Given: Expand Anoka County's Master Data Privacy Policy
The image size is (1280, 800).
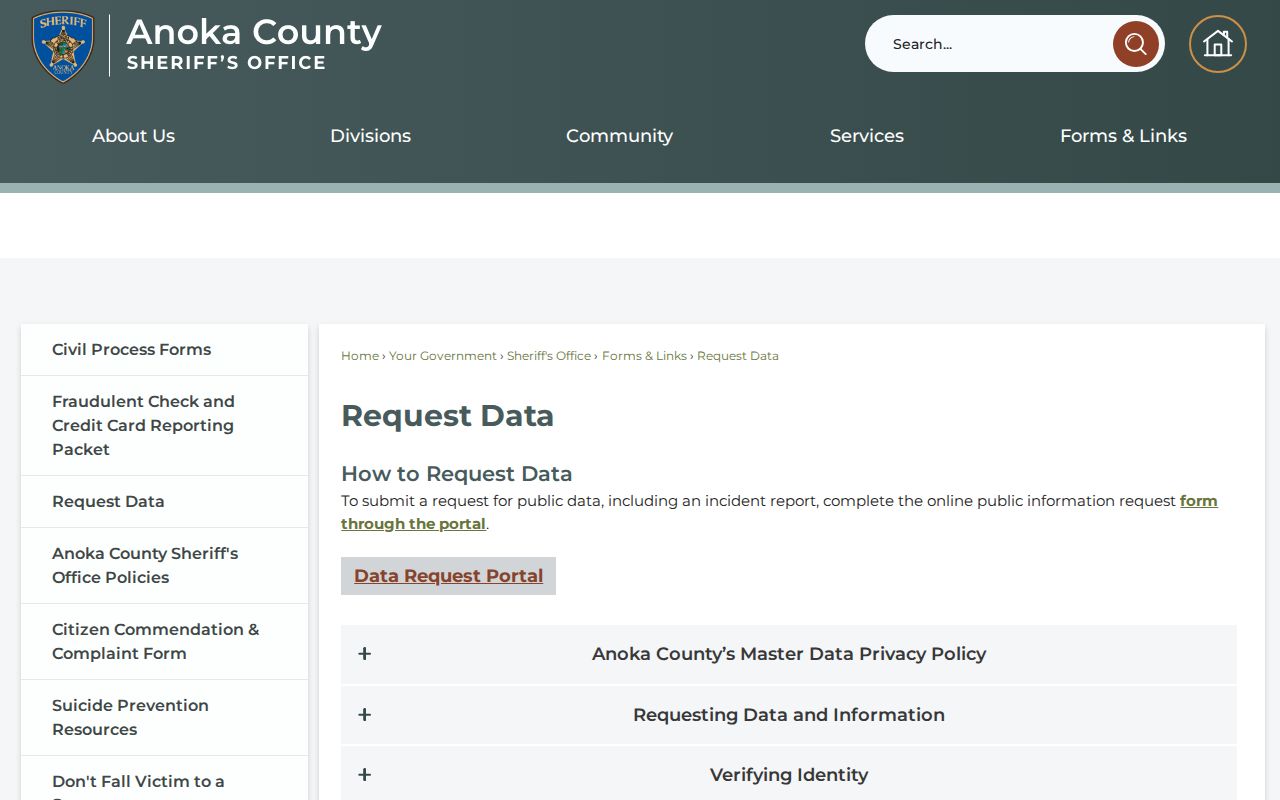Looking at the screenshot, I should coord(788,654).
